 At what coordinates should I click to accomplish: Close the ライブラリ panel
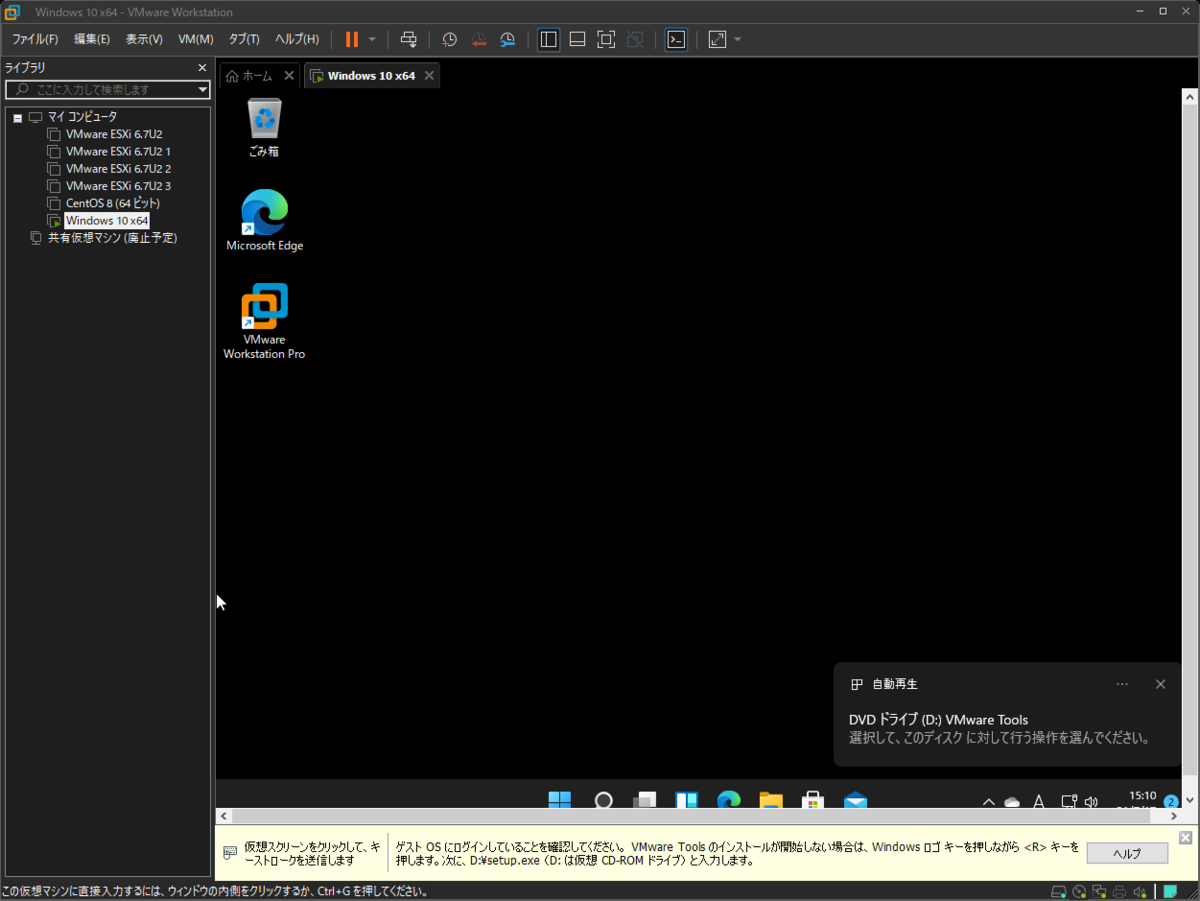(x=202, y=68)
